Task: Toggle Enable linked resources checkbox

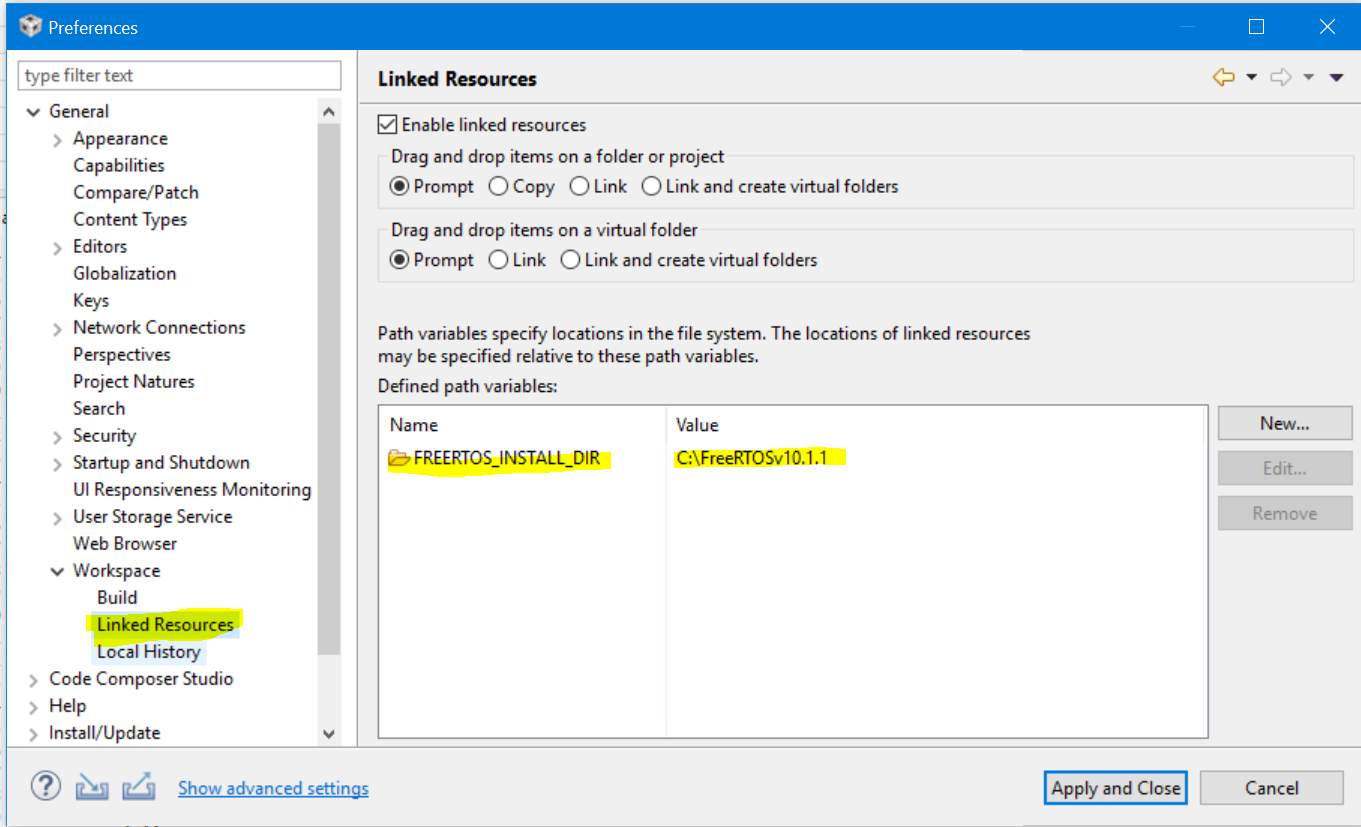Action: (x=387, y=125)
